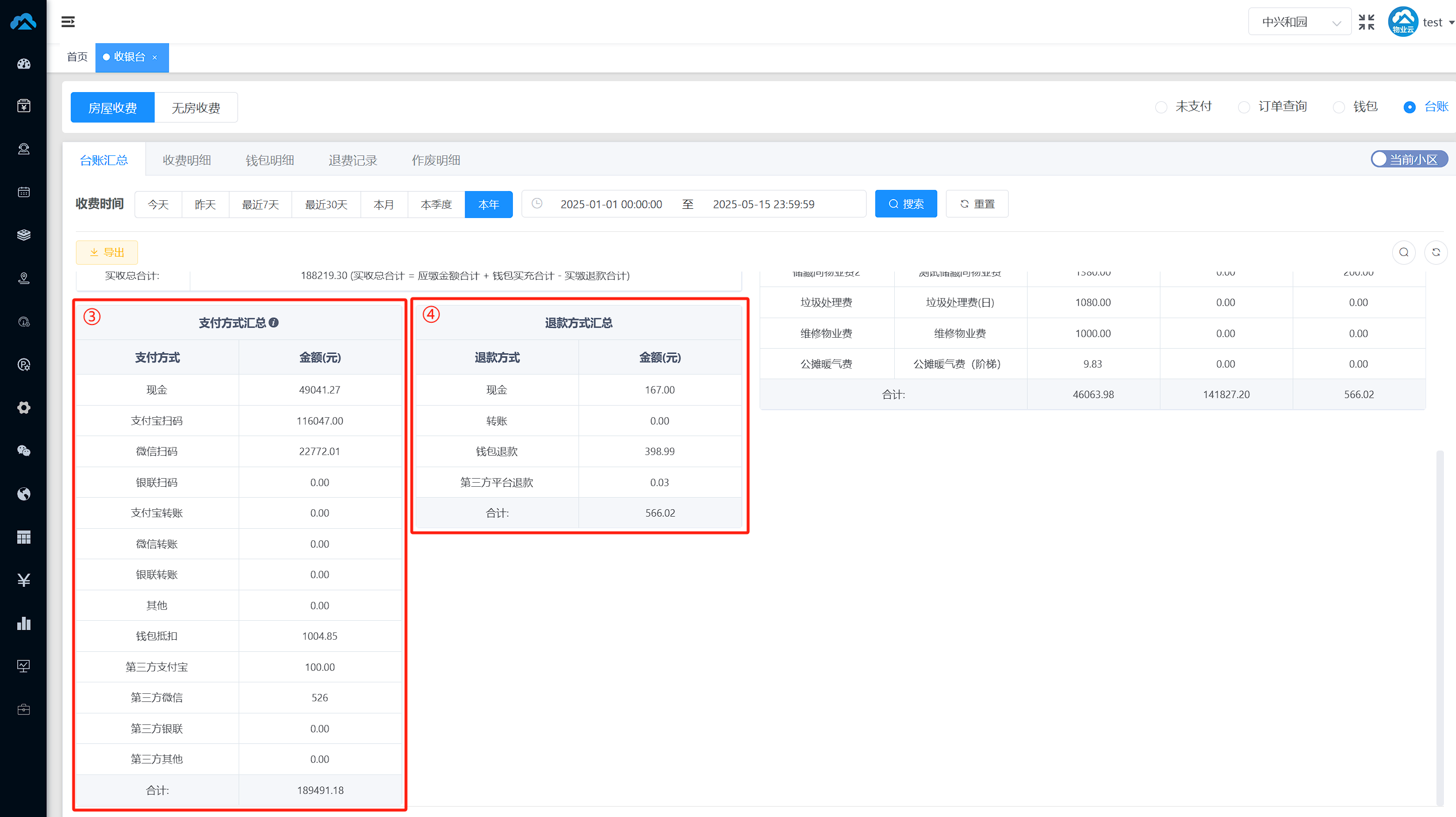1456x817 pixels.
Task: Click the 支付宝扫码 amount 116047.00
Action: tap(320, 421)
